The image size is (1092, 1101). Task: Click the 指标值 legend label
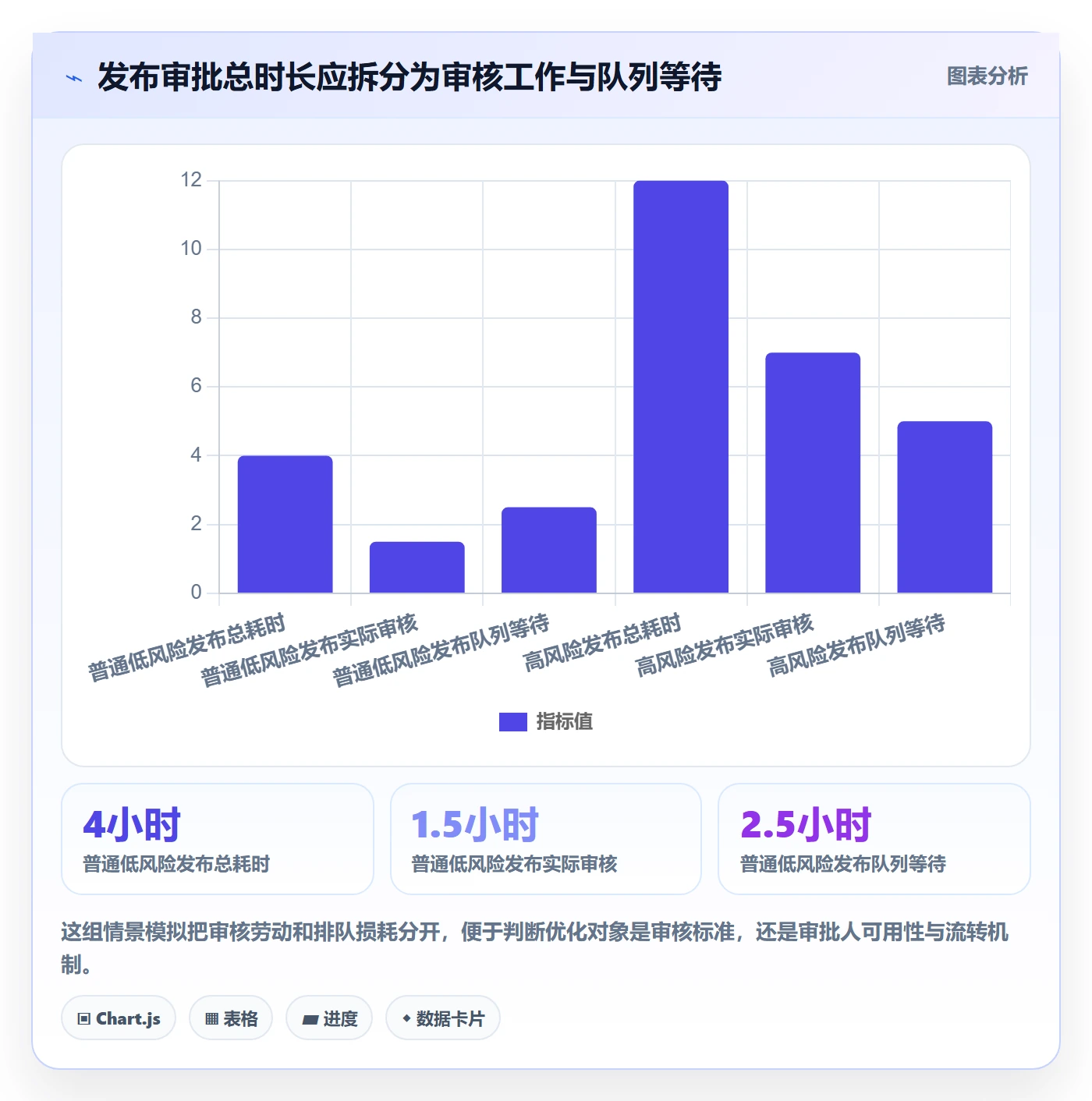pos(565,722)
